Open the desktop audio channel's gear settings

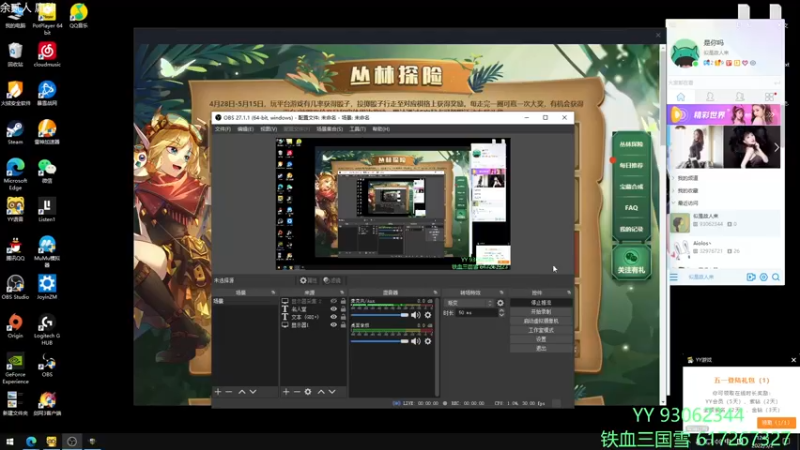428,341
